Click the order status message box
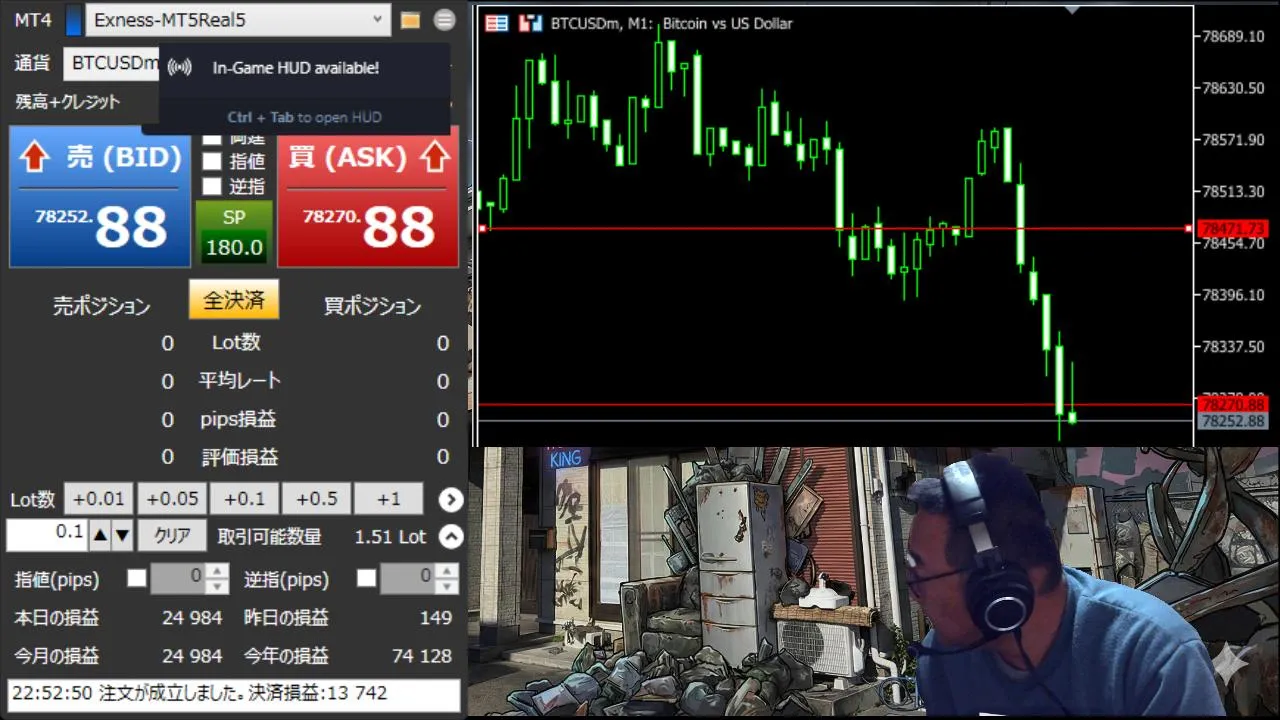Screen dimensions: 1280x720 coord(234,694)
